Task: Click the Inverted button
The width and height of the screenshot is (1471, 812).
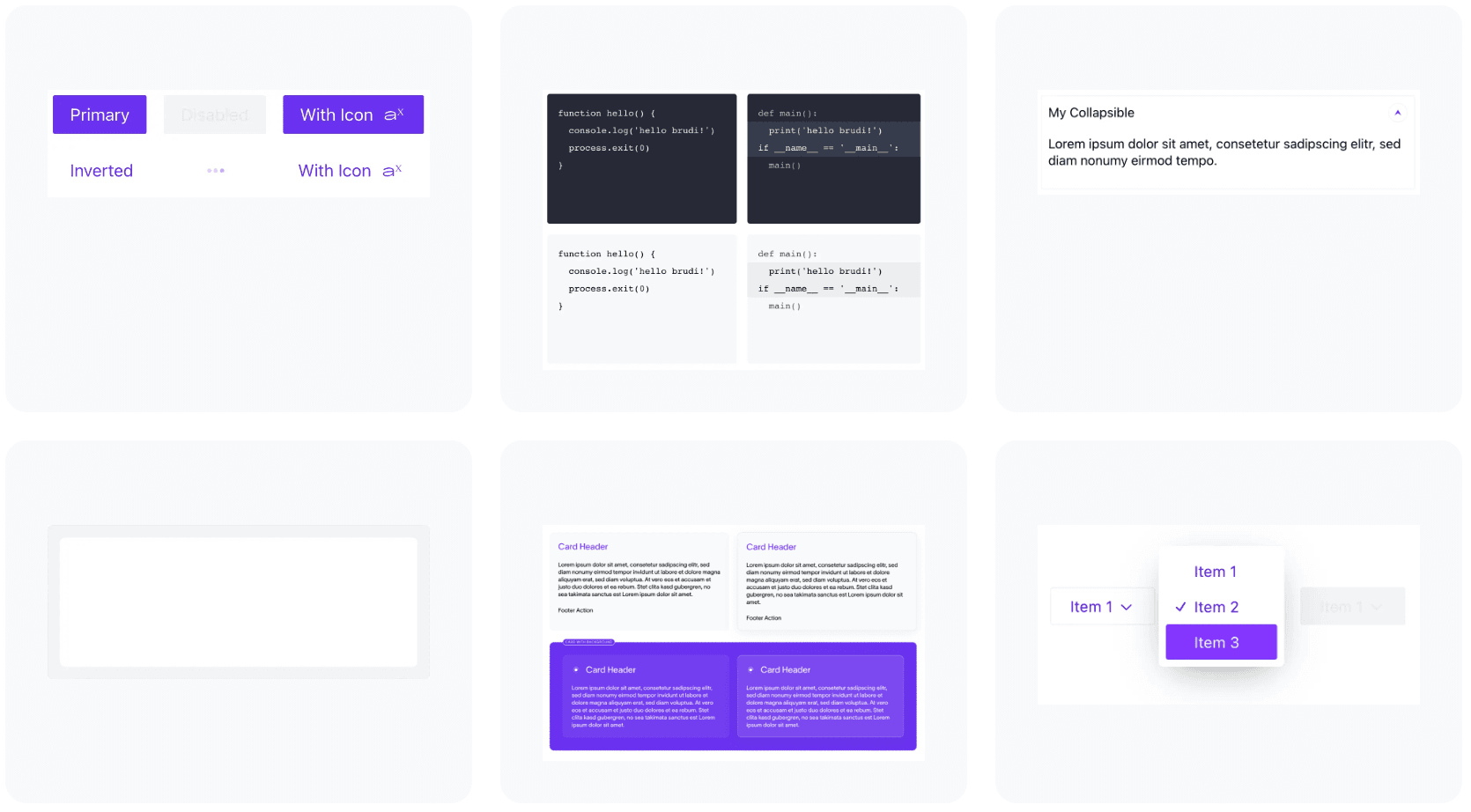Action: pos(101,171)
